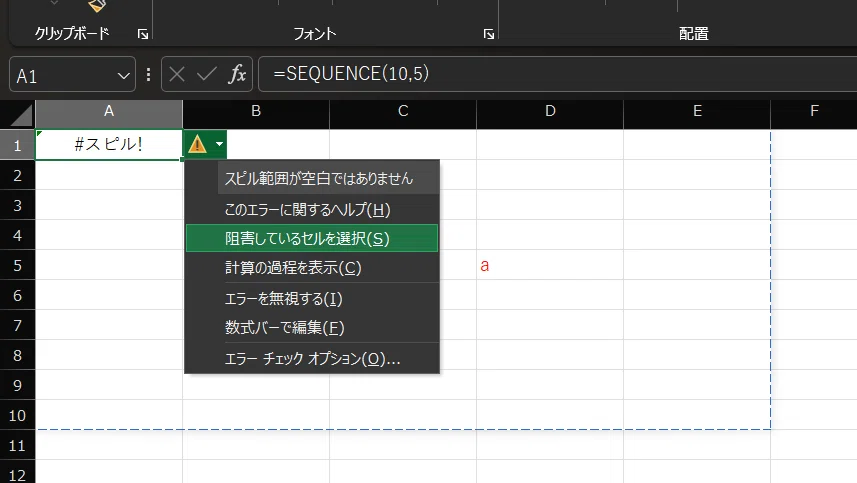
Task: Choose Select Obstructing Cells menu item
Action: click(312, 238)
